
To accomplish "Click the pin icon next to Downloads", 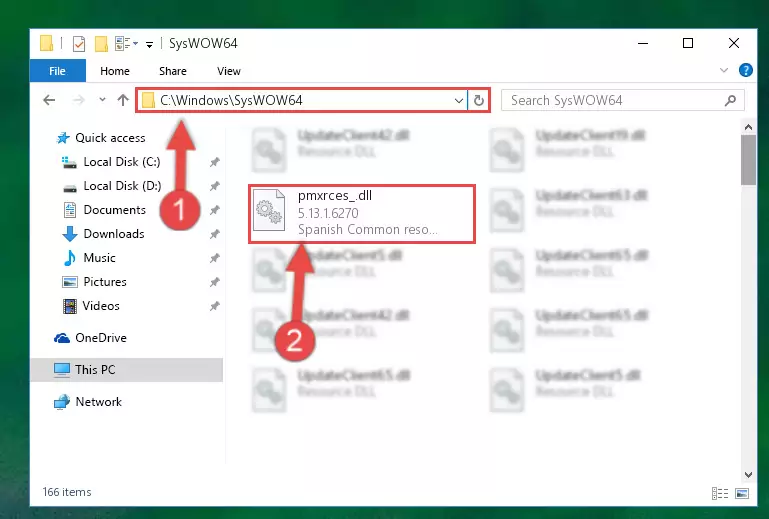I will (214, 234).
